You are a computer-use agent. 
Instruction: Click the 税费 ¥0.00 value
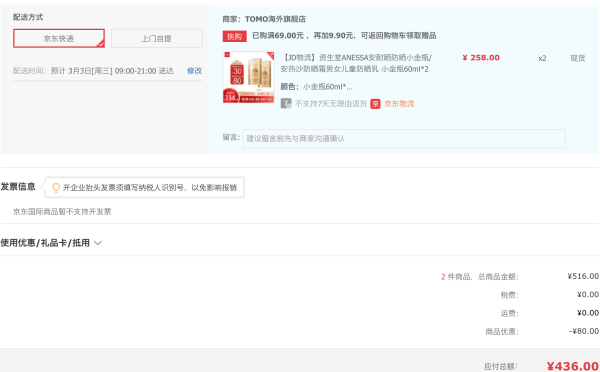588,294
